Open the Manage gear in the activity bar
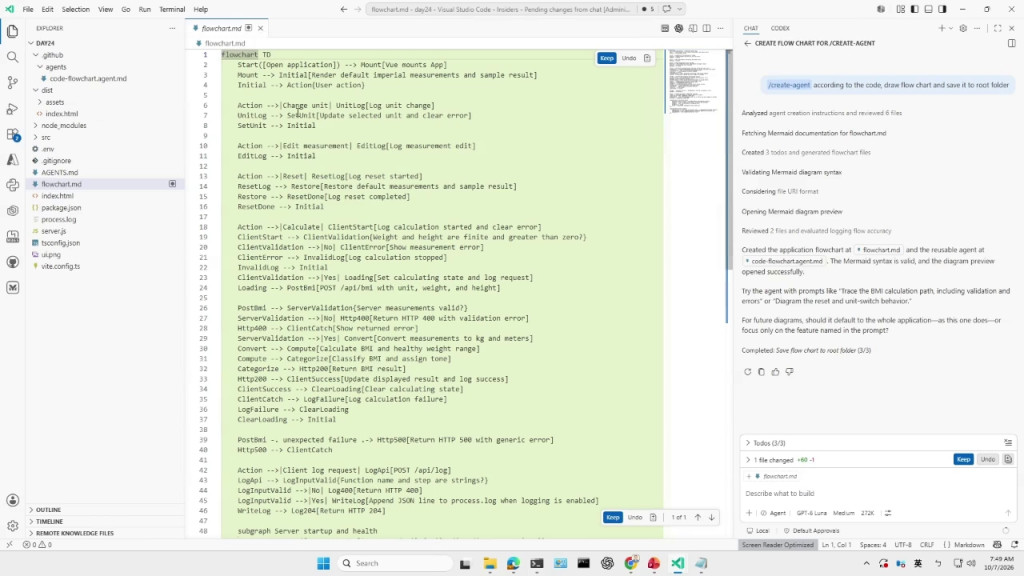The width and height of the screenshot is (1024, 576). [x=12, y=526]
